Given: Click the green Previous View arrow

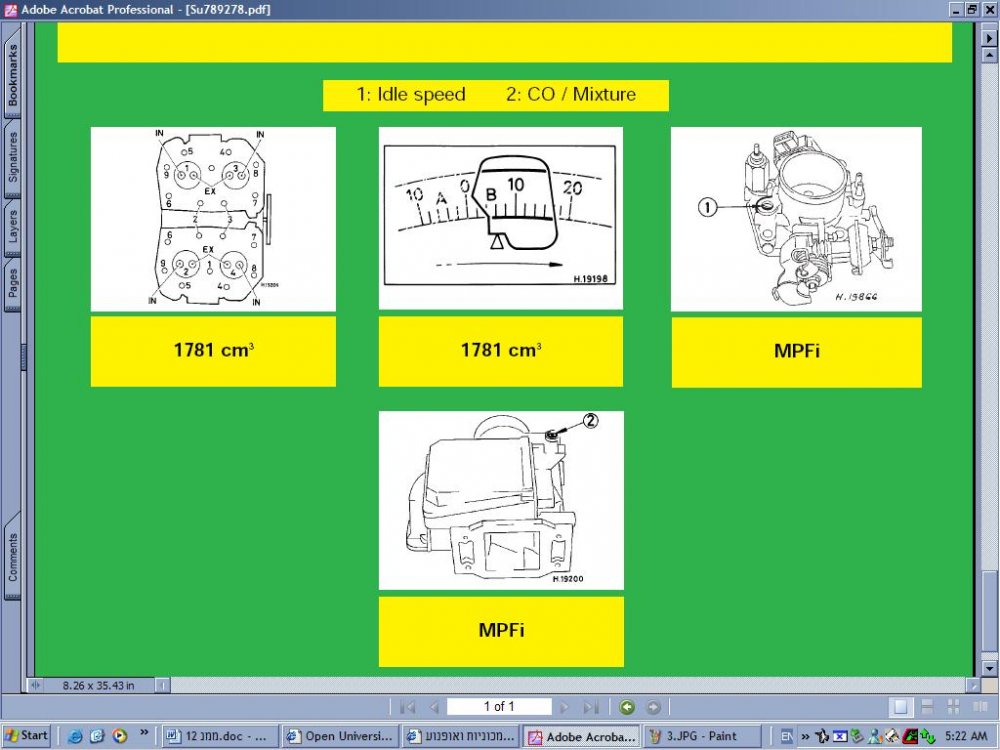Looking at the screenshot, I should [x=627, y=707].
